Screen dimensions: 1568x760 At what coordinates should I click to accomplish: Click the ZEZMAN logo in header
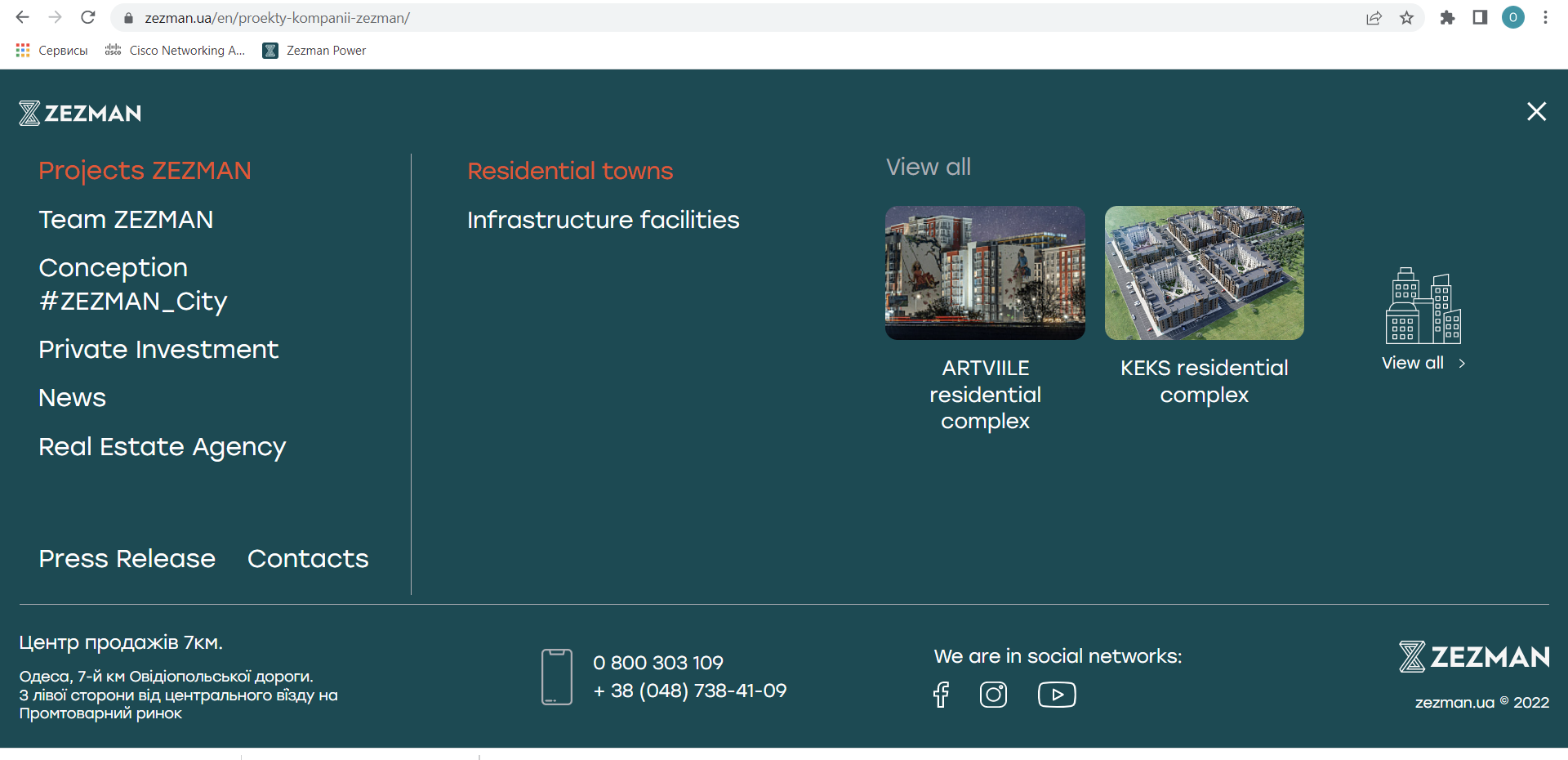pos(80,113)
